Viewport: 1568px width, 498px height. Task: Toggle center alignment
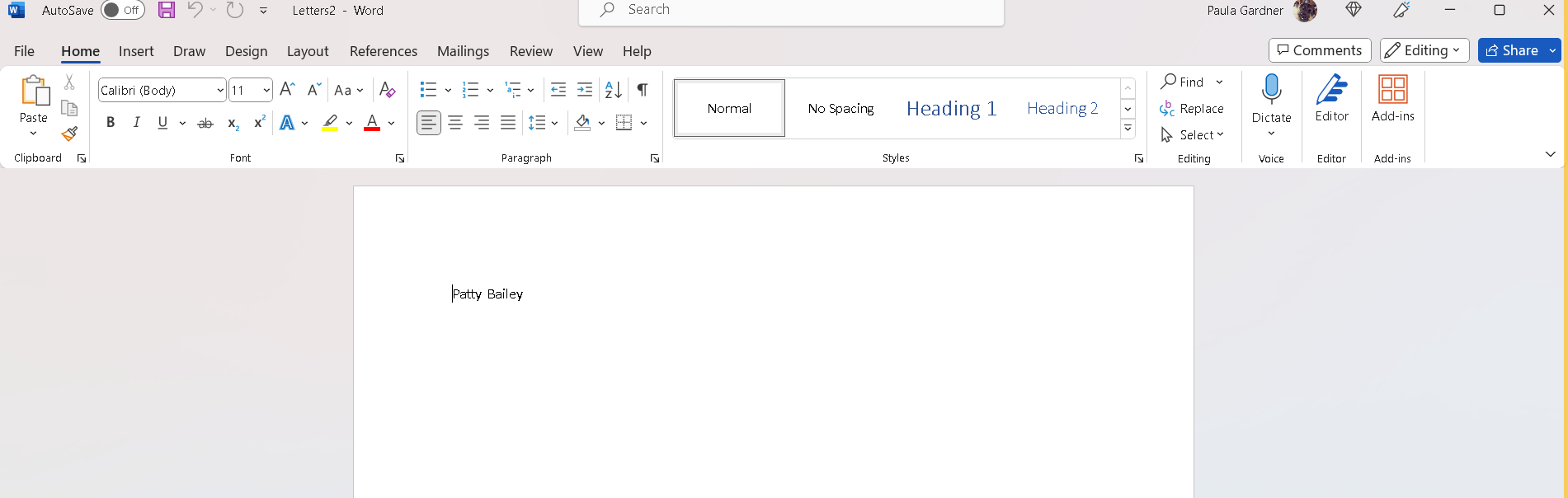pyautogui.click(x=455, y=123)
